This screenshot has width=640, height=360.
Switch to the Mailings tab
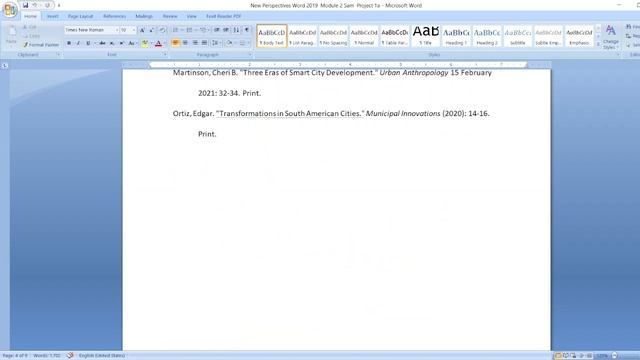click(144, 16)
